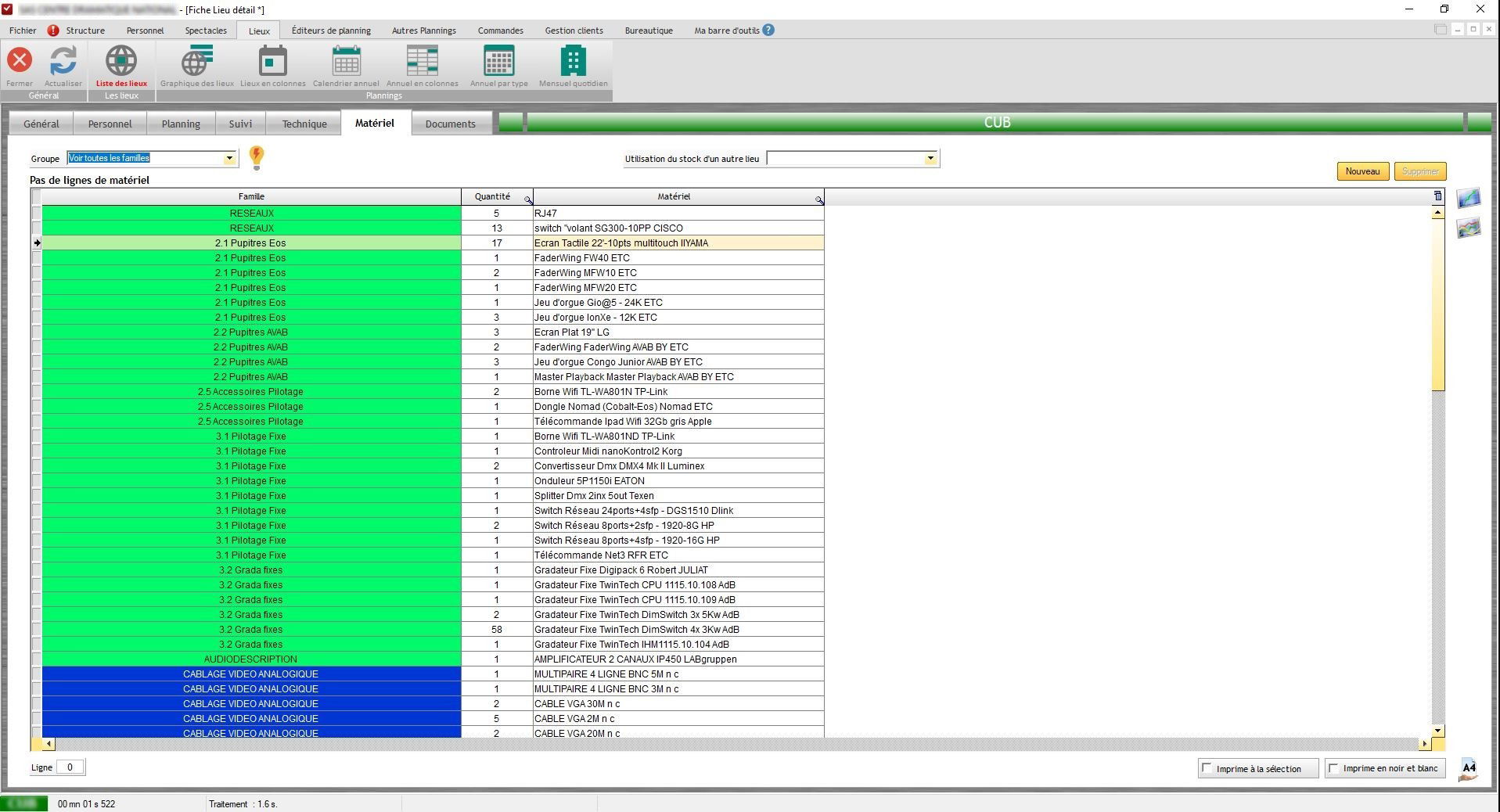Click the Quantité column search icon
The width and height of the screenshot is (1500, 812).
pyautogui.click(x=528, y=200)
